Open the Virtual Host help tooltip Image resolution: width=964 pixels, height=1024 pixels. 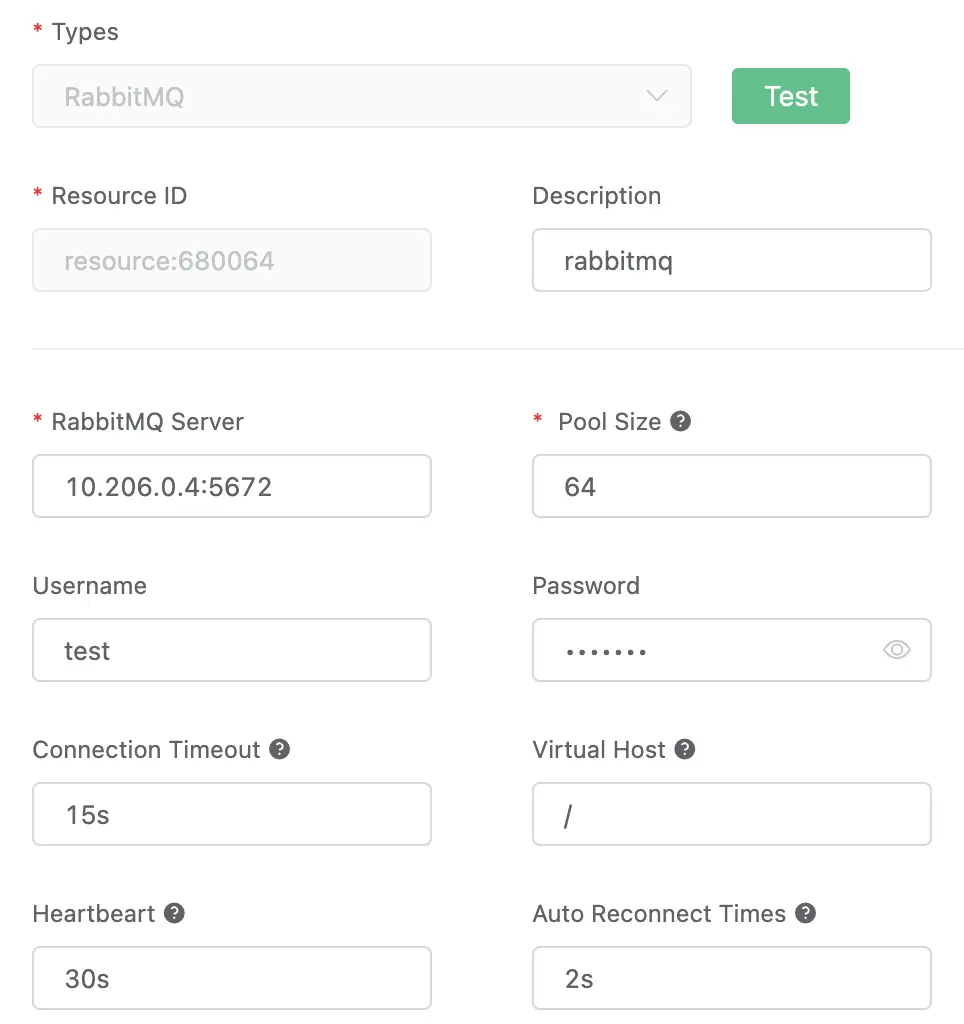pyautogui.click(x=686, y=749)
